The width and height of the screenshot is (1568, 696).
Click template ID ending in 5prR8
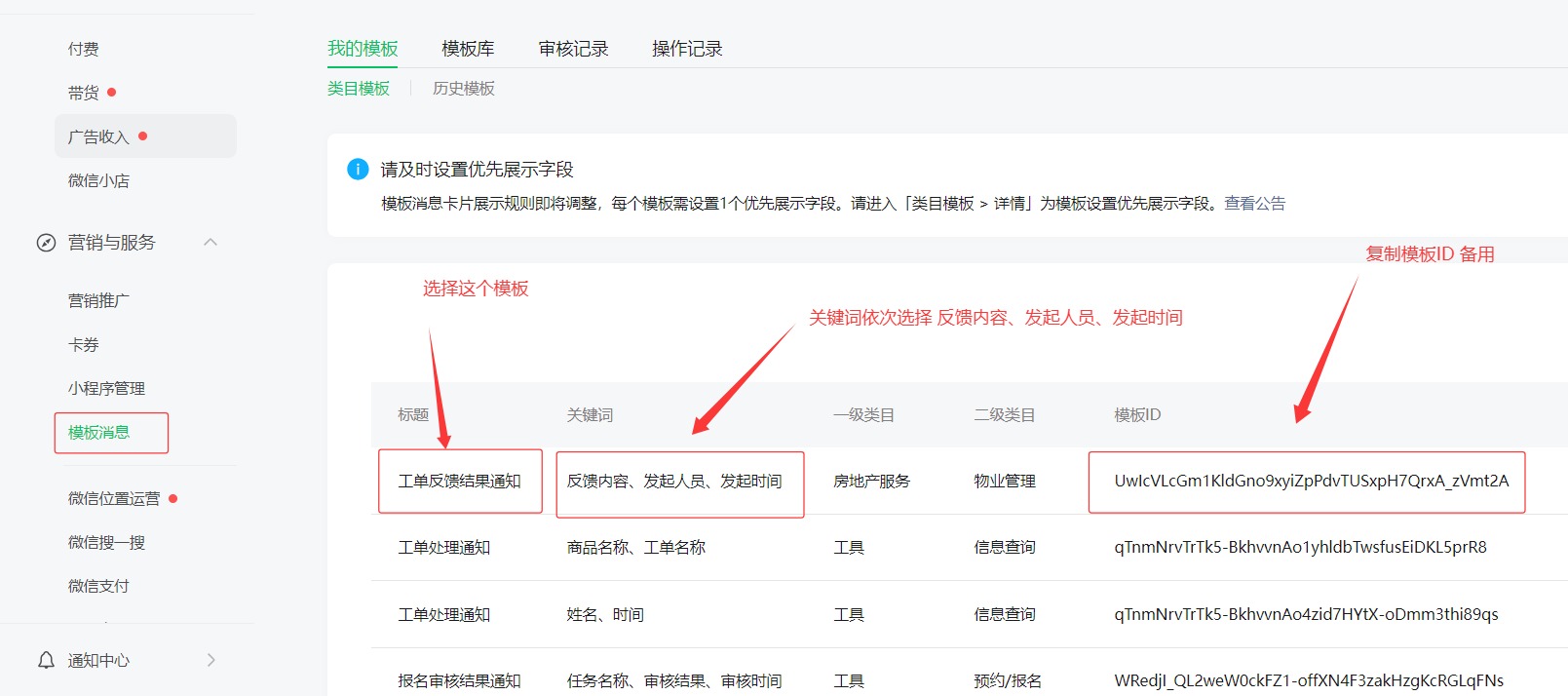click(x=1301, y=547)
